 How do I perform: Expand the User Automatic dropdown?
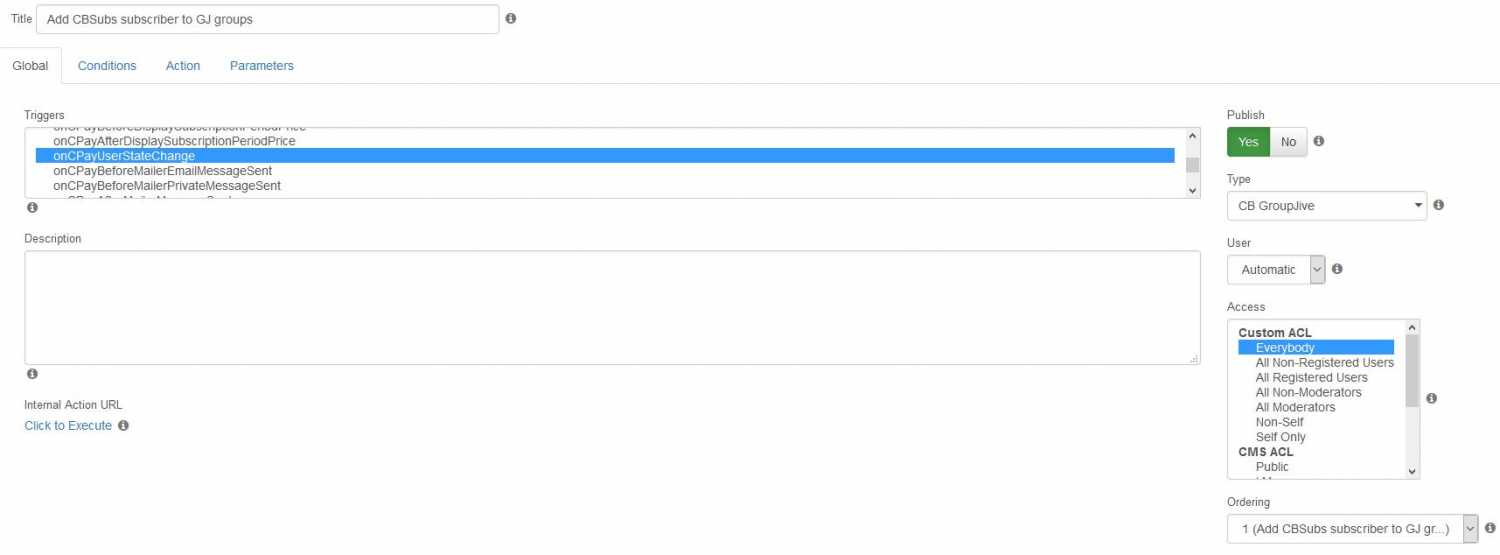pos(1276,270)
